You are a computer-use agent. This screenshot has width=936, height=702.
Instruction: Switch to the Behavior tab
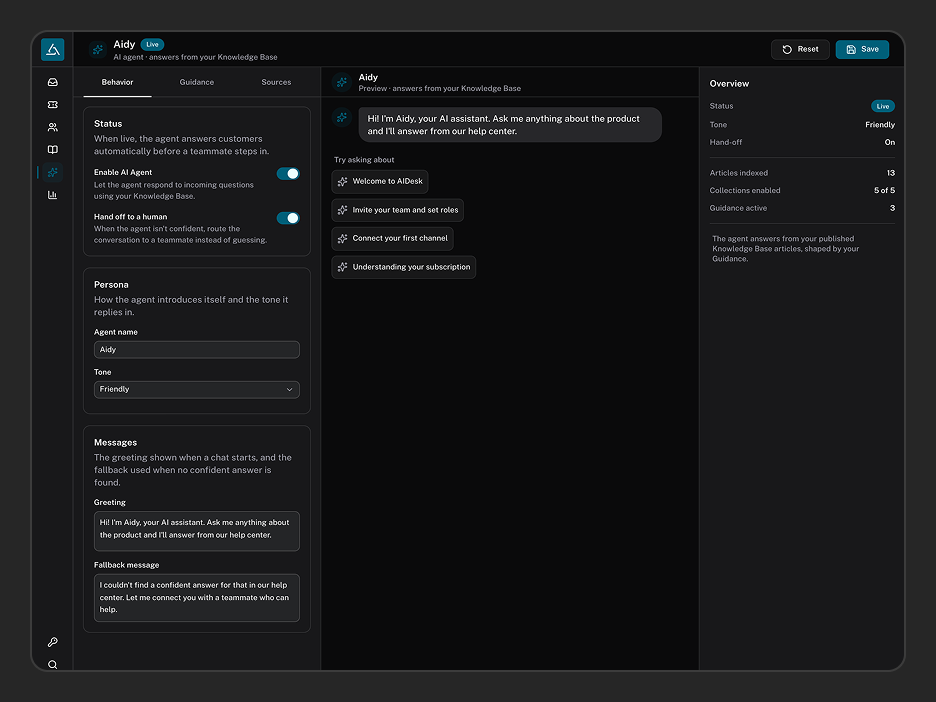(117, 82)
